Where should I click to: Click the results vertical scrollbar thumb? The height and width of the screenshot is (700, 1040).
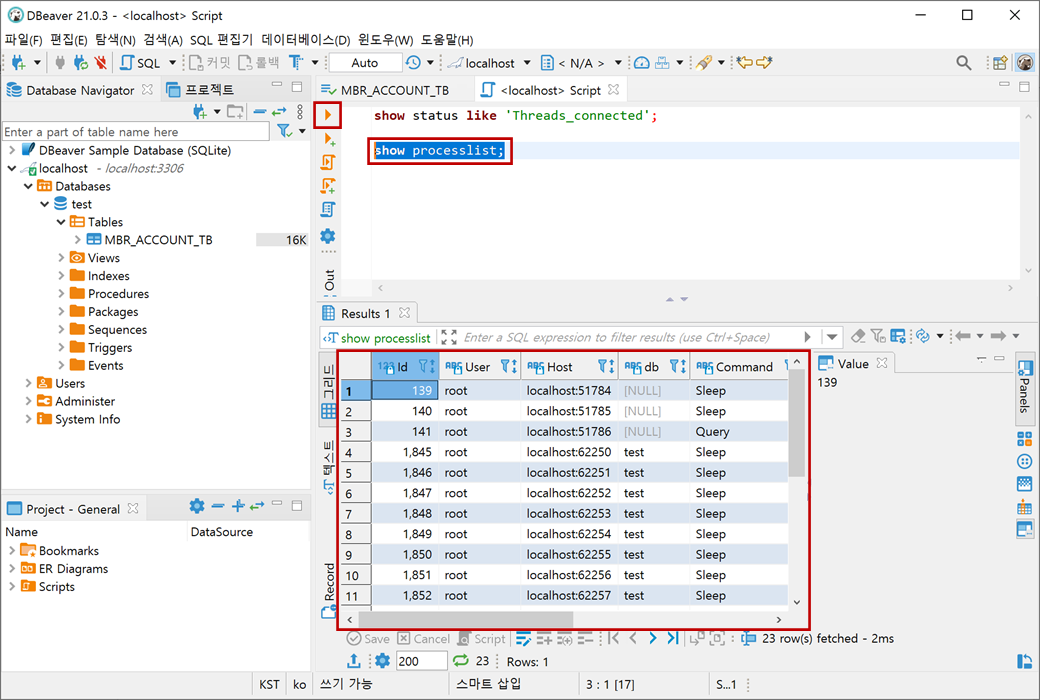[797, 423]
